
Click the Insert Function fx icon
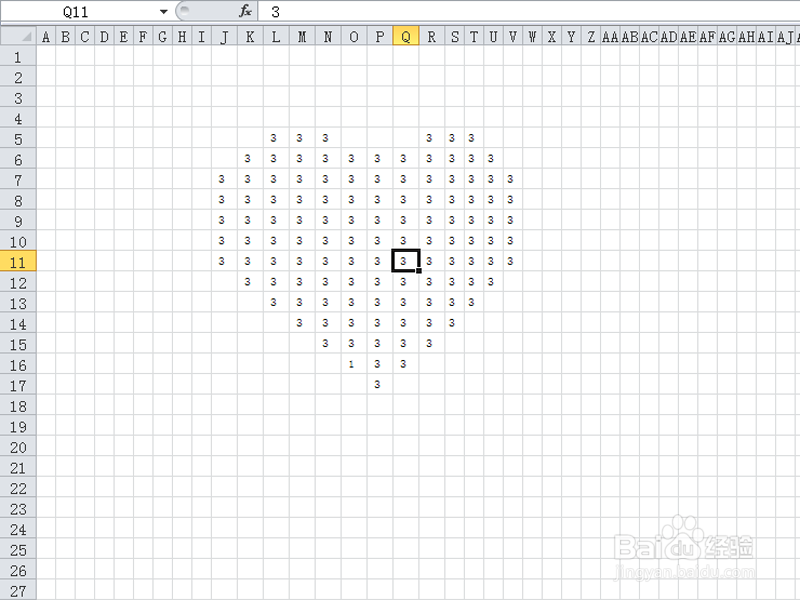(x=245, y=11)
